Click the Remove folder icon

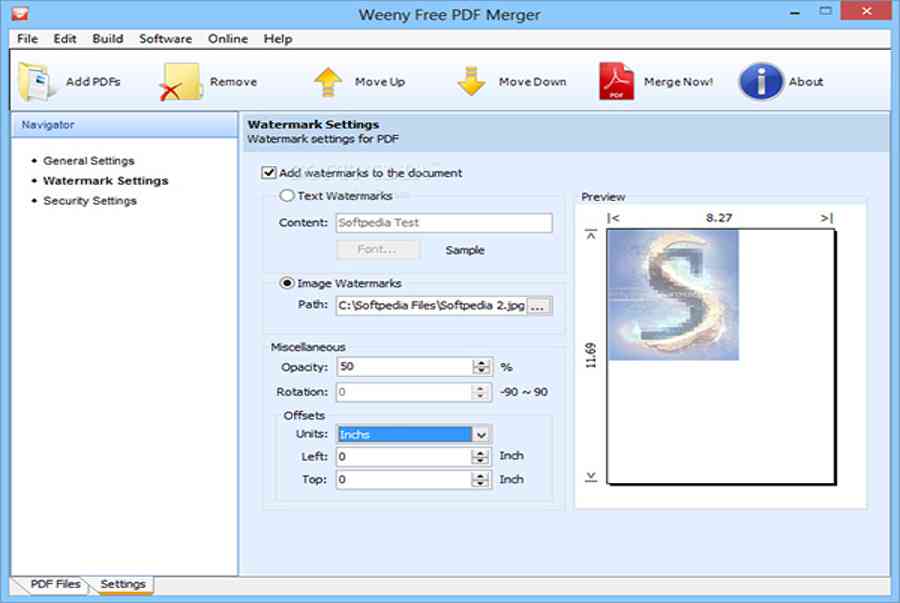coord(181,82)
